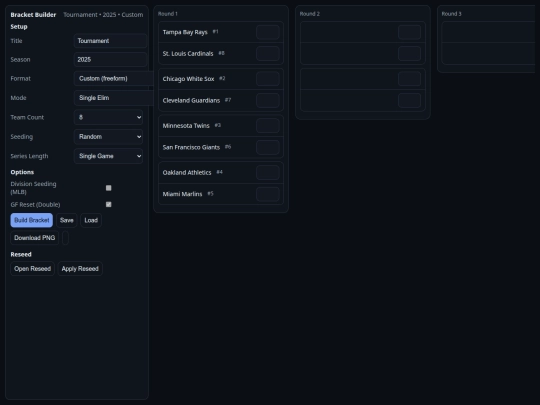540x405 pixels.
Task: Select the Cleveland Guardians team name
Action: (x=191, y=101)
